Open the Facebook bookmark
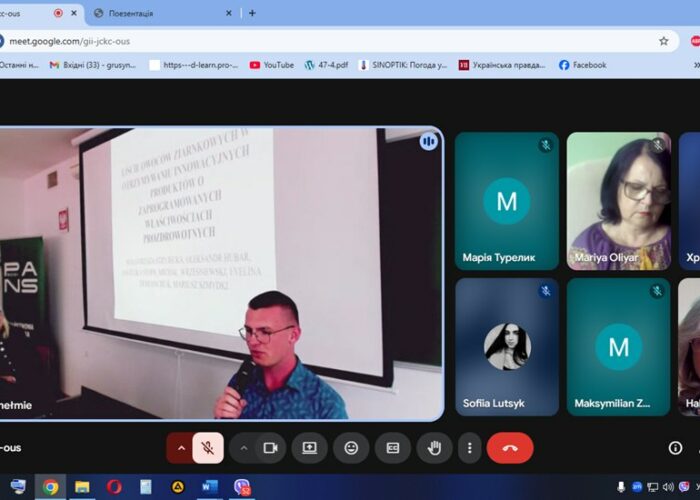 click(x=582, y=65)
